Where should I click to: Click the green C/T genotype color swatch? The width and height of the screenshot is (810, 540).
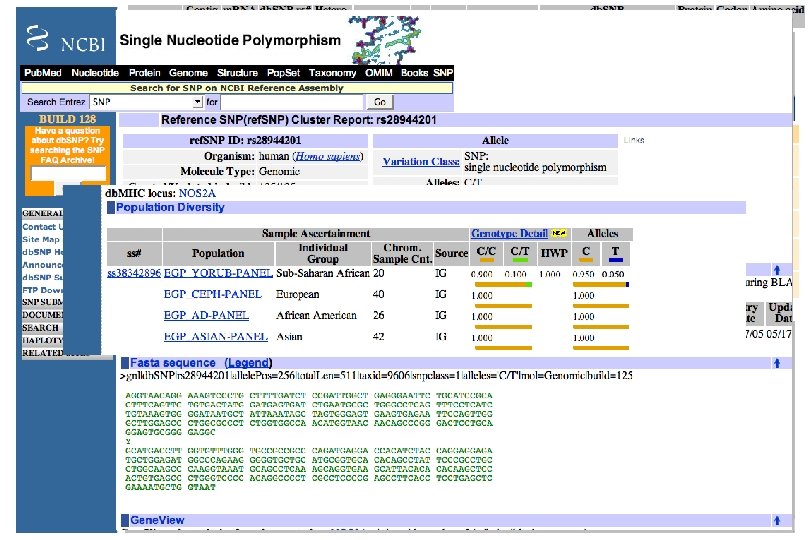coord(520,260)
